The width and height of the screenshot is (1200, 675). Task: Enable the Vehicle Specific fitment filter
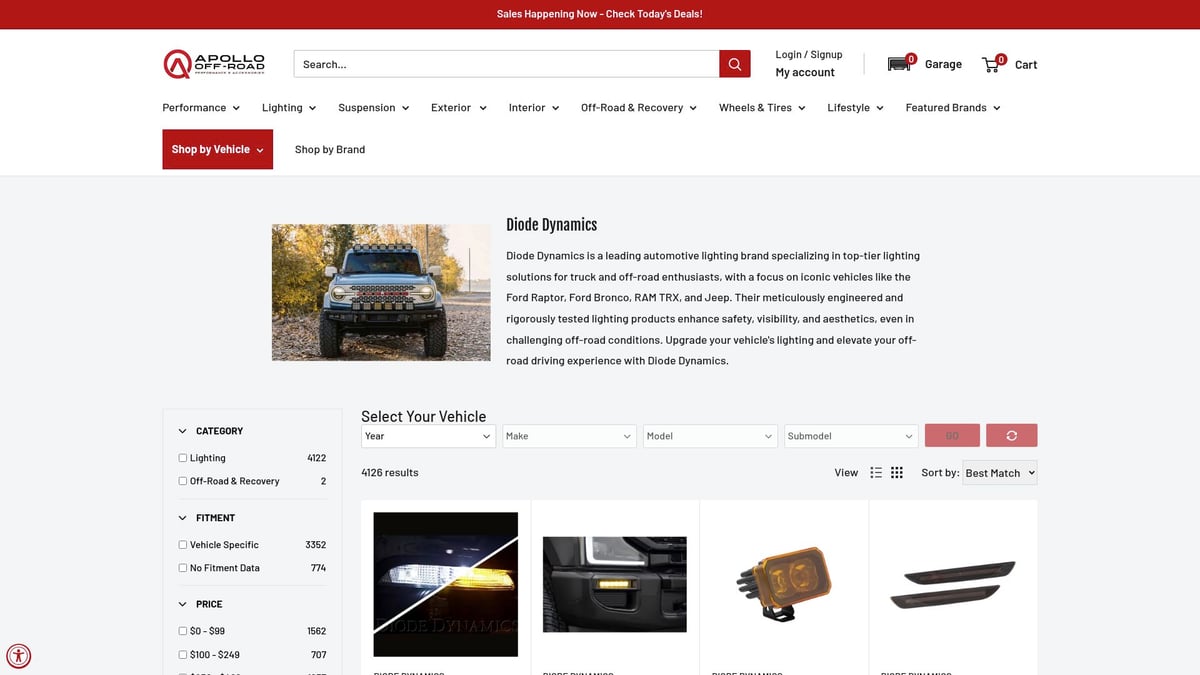click(x=183, y=545)
